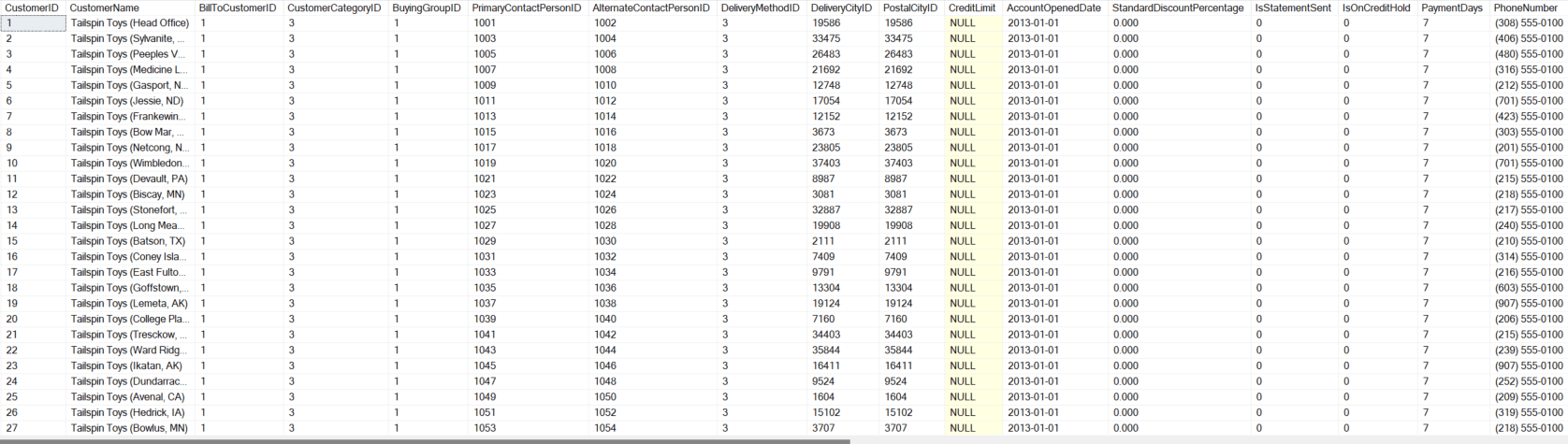Click phone number (319) 555-0100

point(1529,412)
